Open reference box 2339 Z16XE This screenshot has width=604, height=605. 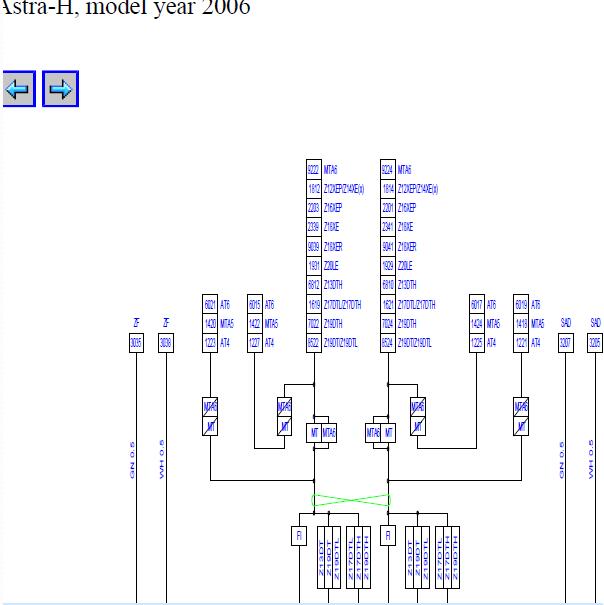click(x=314, y=227)
